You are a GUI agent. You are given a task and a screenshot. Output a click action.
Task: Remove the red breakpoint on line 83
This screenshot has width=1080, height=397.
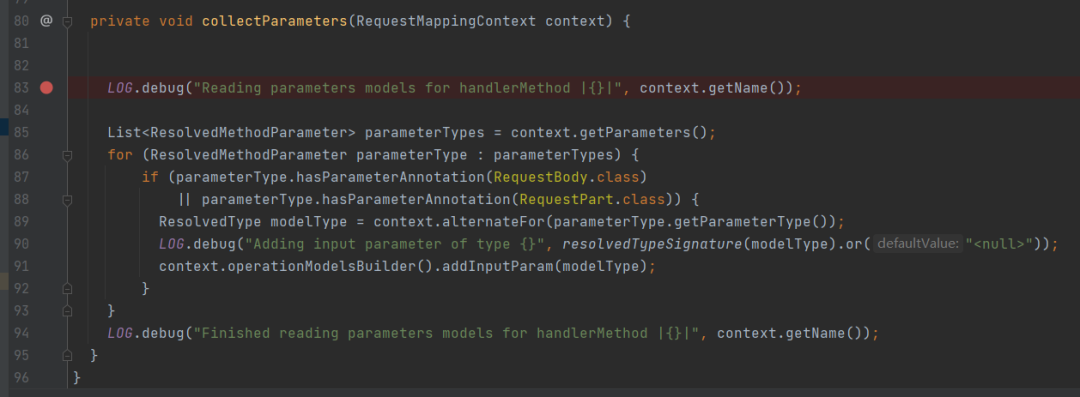coord(46,88)
